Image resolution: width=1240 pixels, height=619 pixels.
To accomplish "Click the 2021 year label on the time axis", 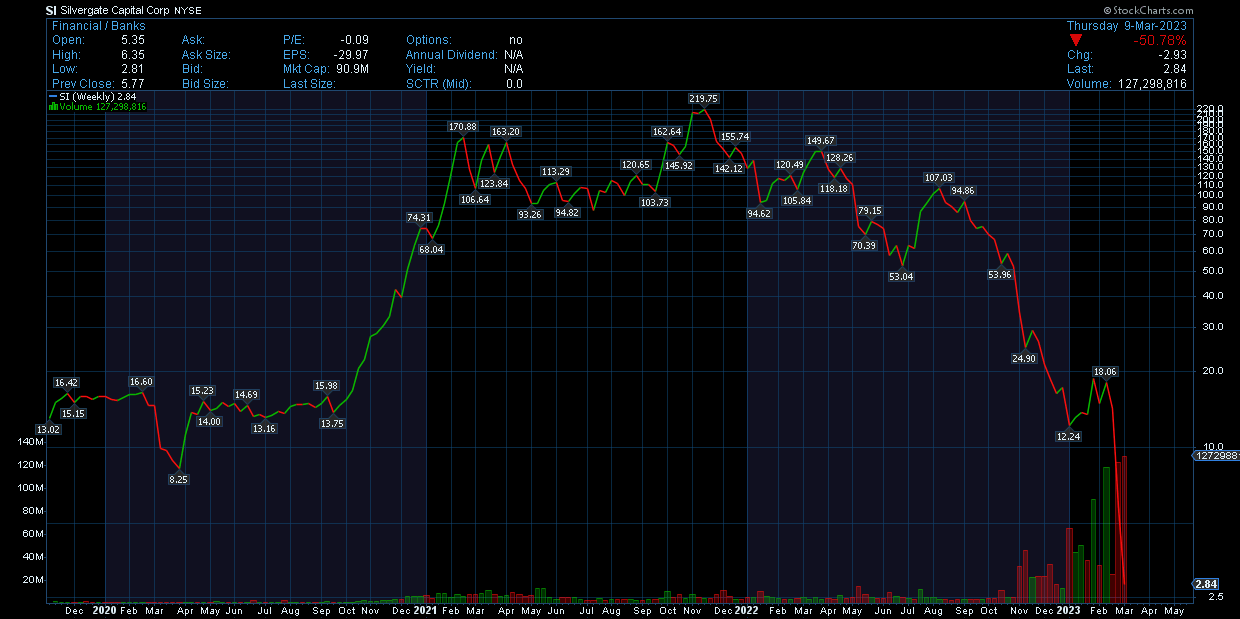I will (x=425, y=609).
